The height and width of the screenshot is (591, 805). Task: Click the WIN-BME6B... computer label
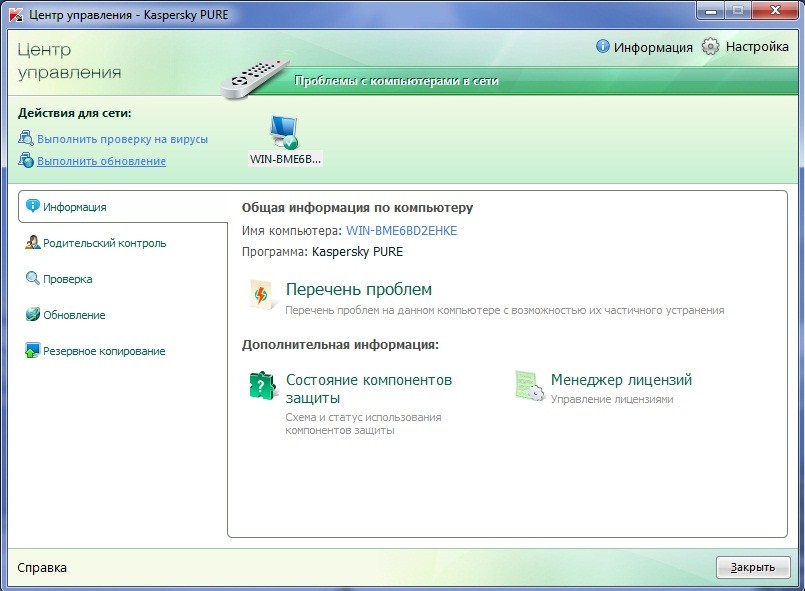[x=285, y=159]
